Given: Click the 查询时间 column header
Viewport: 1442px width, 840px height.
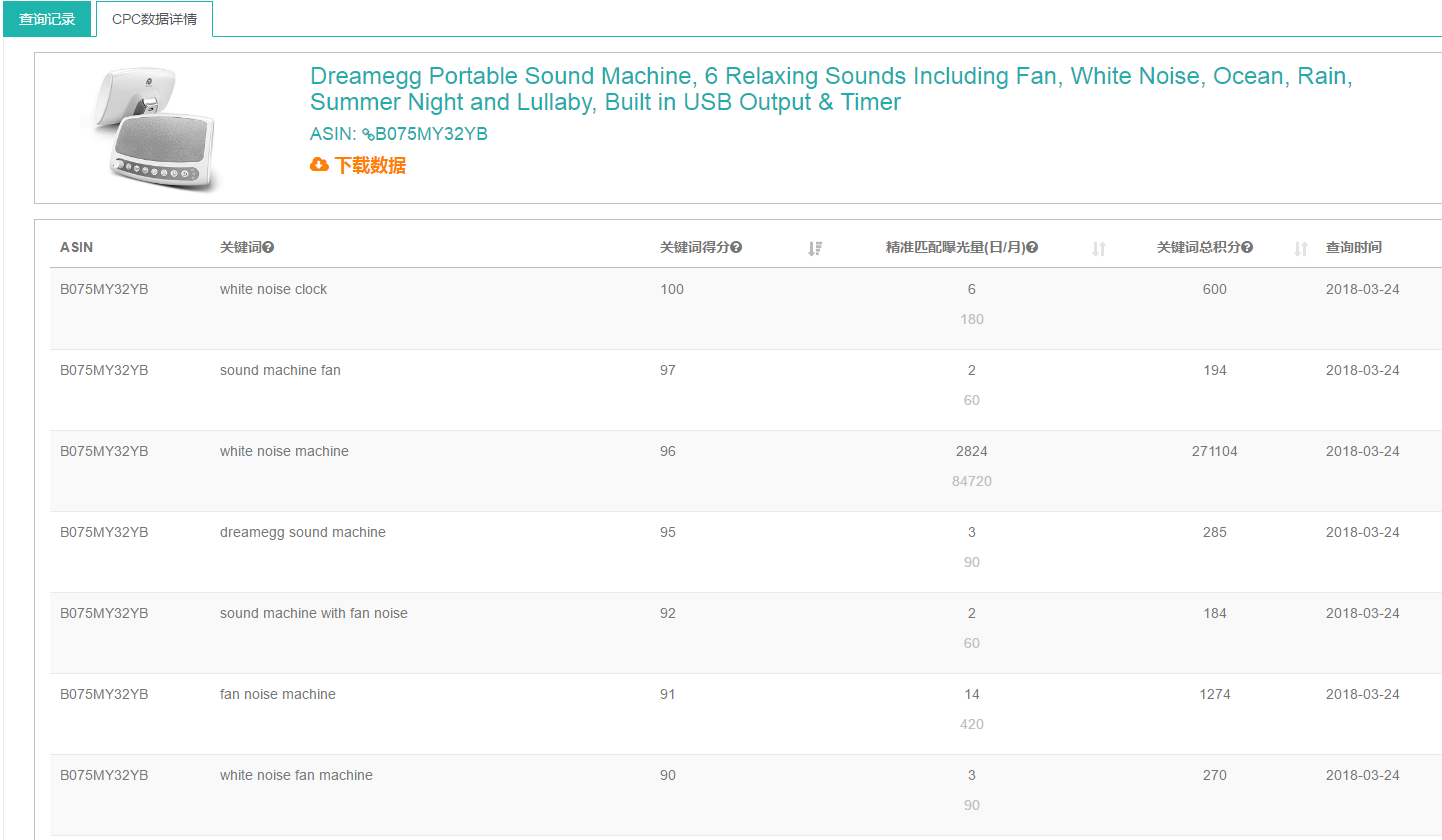Looking at the screenshot, I should 1354,248.
